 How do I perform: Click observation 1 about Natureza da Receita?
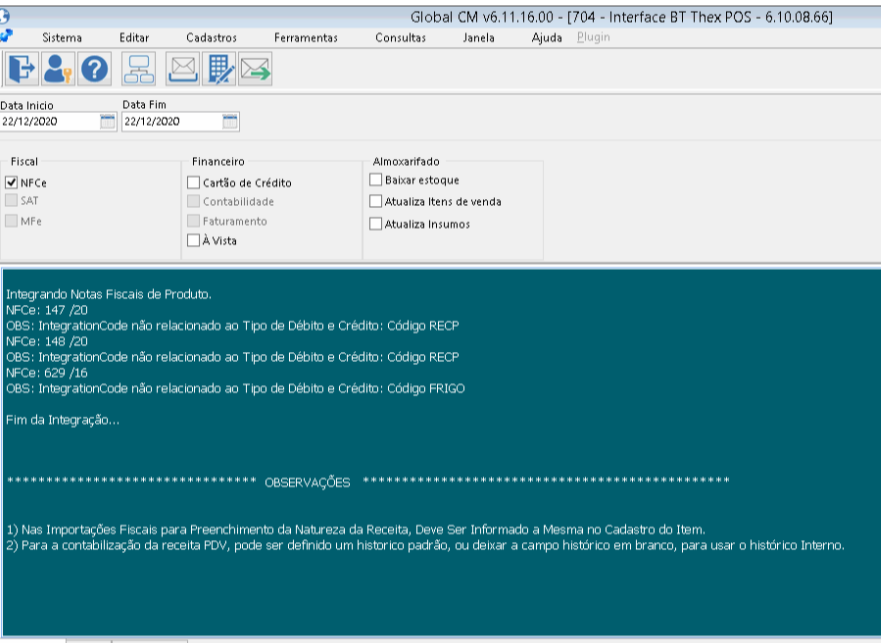pyautogui.click(x=356, y=529)
